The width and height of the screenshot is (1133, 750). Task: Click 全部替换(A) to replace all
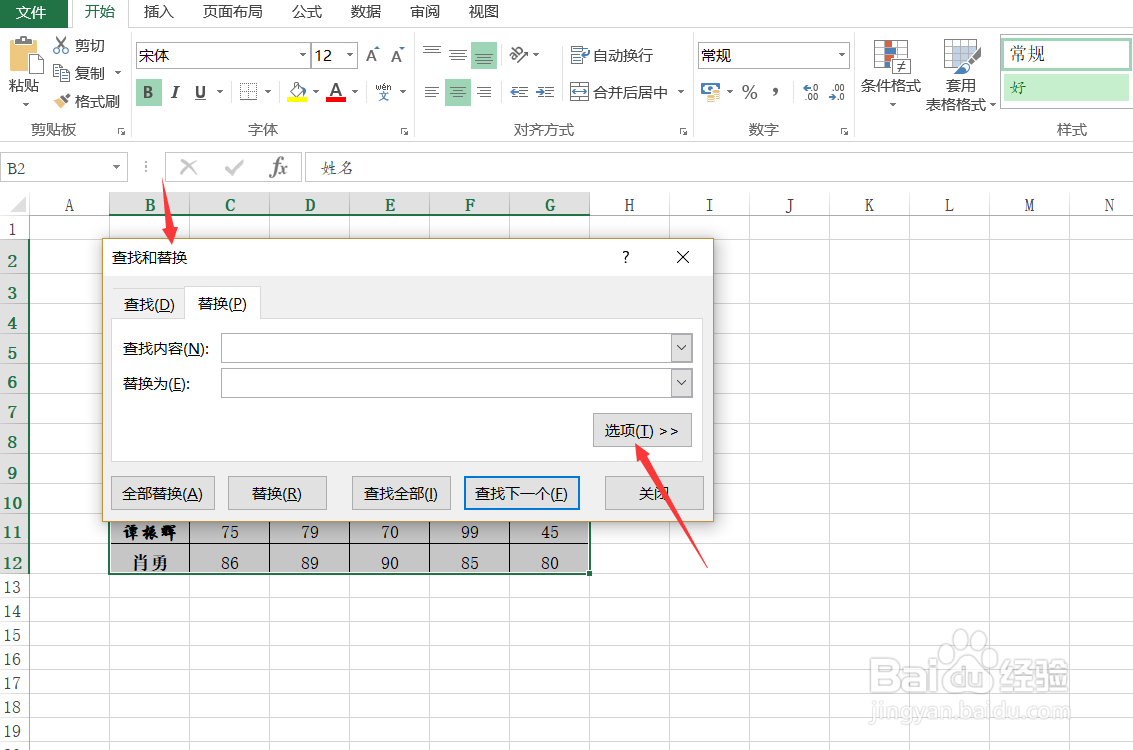click(163, 492)
